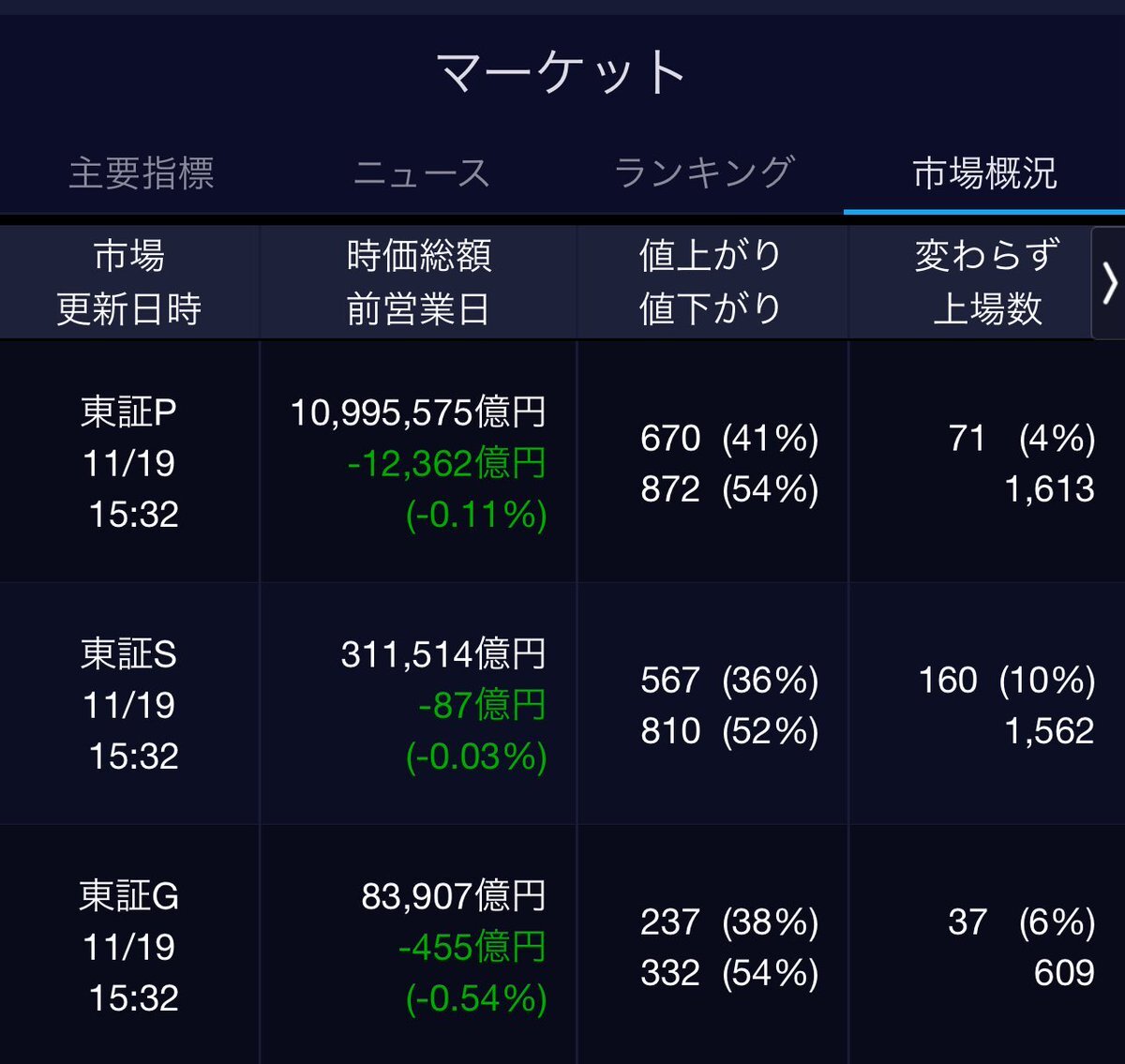Open the ニュース tab

pos(422,173)
